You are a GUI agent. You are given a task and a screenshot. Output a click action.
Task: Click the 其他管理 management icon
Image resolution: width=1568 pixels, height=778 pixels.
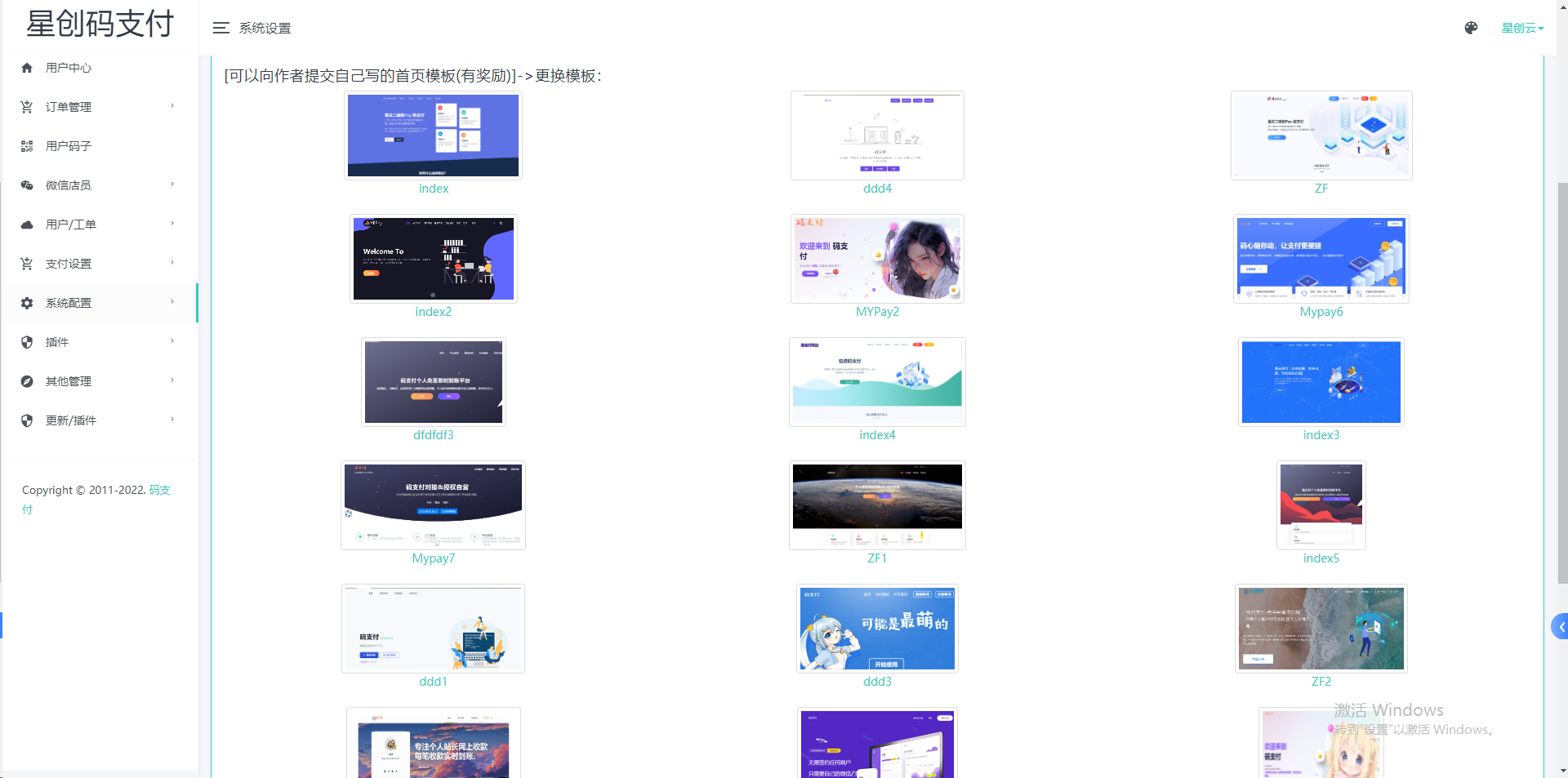pos(27,380)
